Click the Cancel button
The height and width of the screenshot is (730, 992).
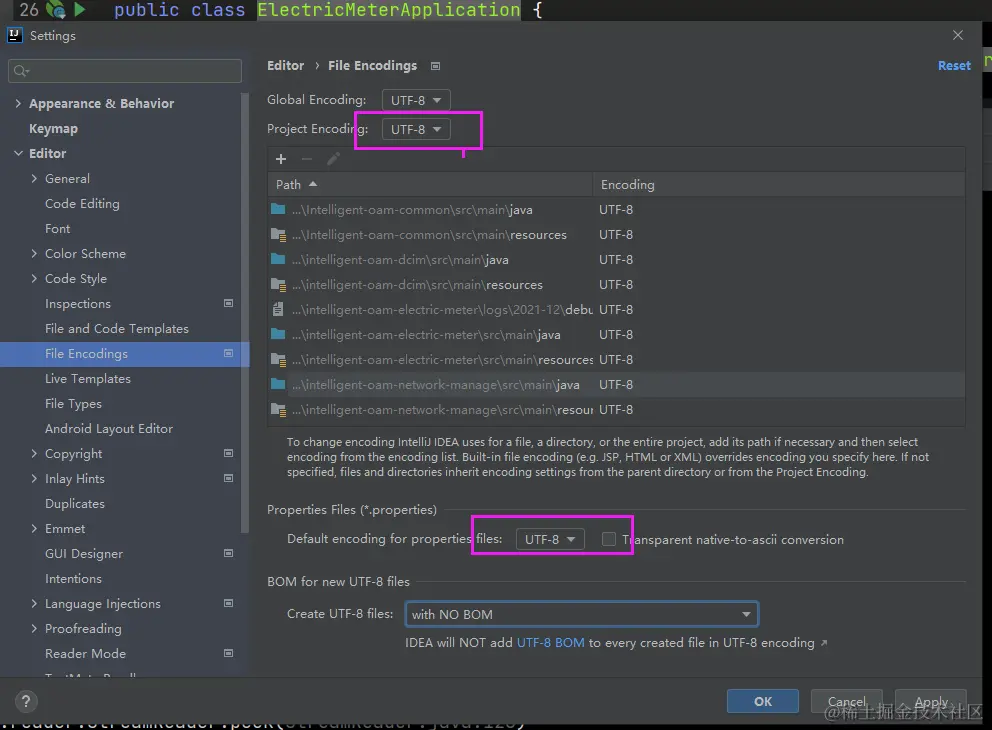tap(846, 701)
